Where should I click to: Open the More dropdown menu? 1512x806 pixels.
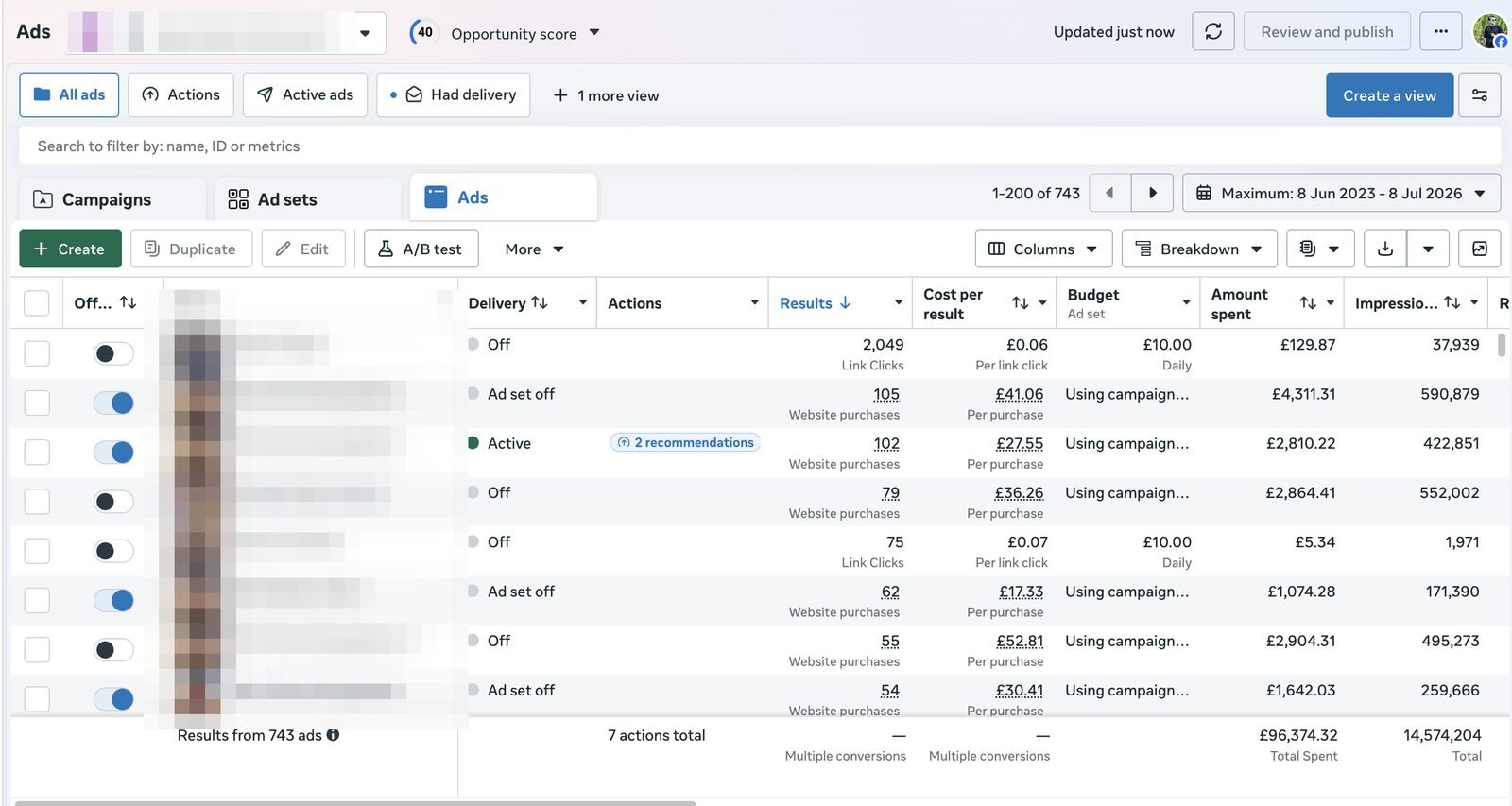pyautogui.click(x=534, y=249)
